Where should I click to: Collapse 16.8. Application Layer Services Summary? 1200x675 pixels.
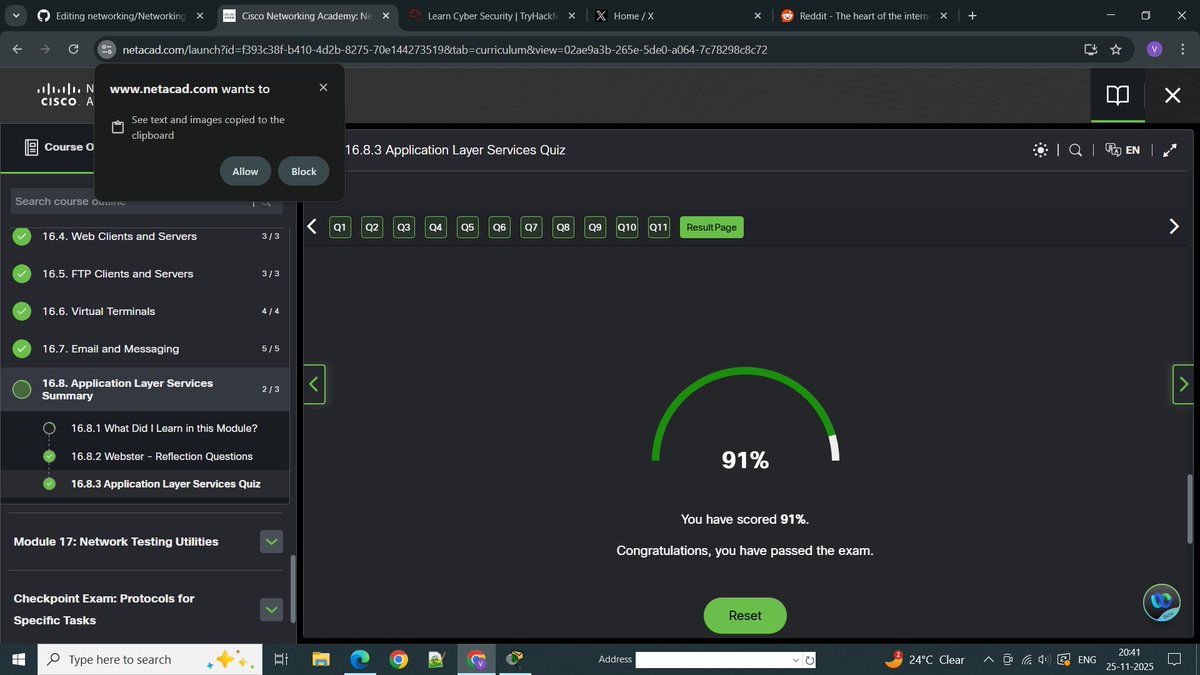[x=145, y=389]
